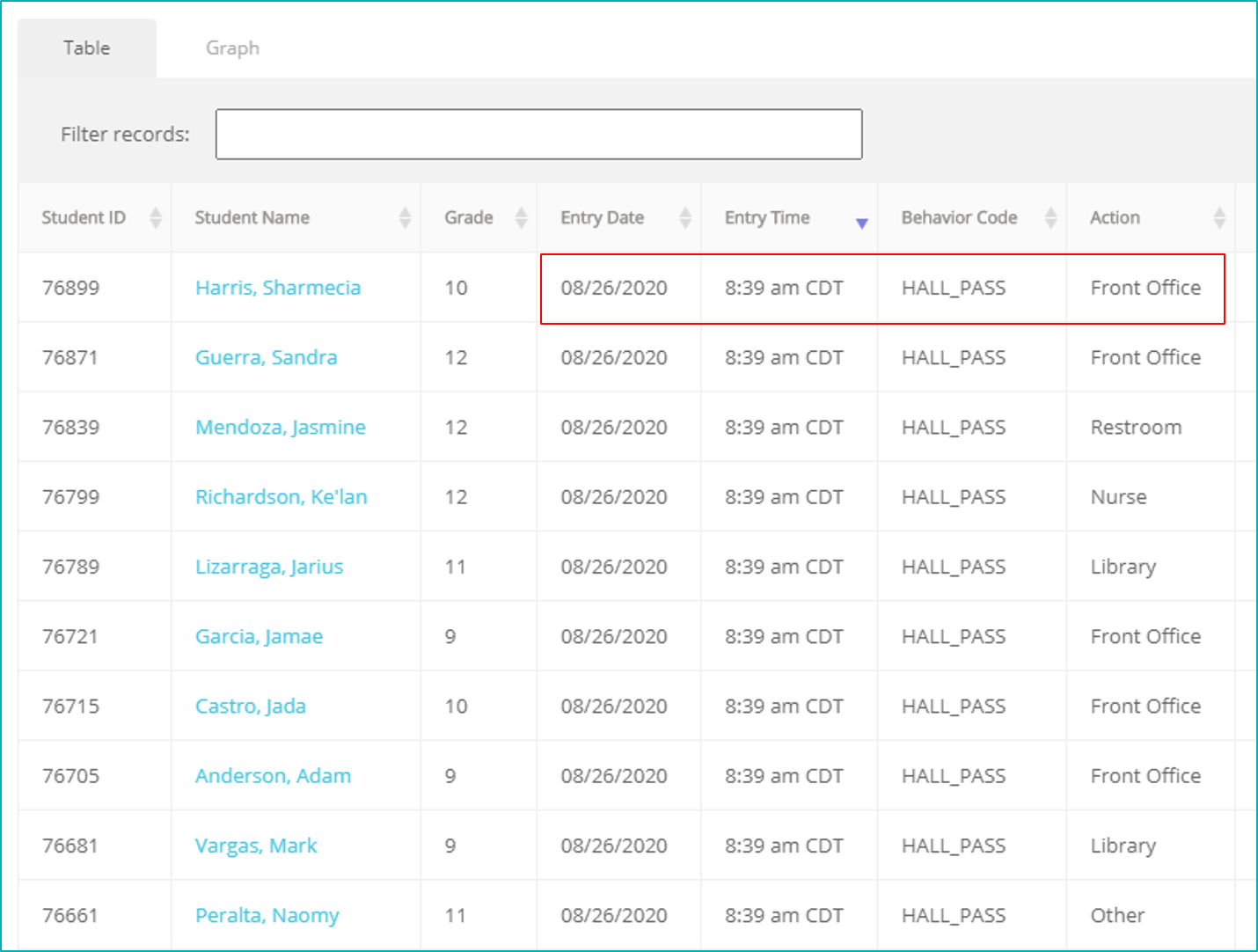1258x952 pixels.
Task: Sort by Entry Date column arrows
Action: (x=685, y=217)
